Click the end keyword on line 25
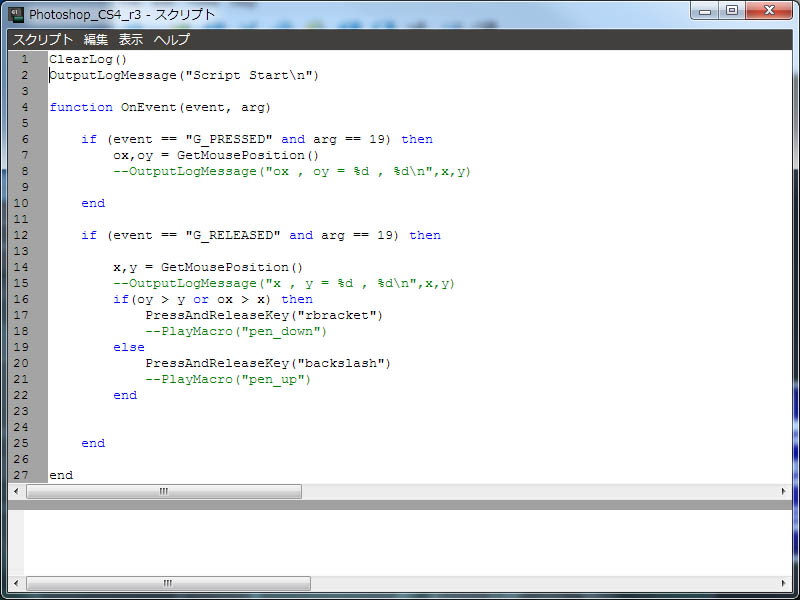 pyautogui.click(x=93, y=443)
